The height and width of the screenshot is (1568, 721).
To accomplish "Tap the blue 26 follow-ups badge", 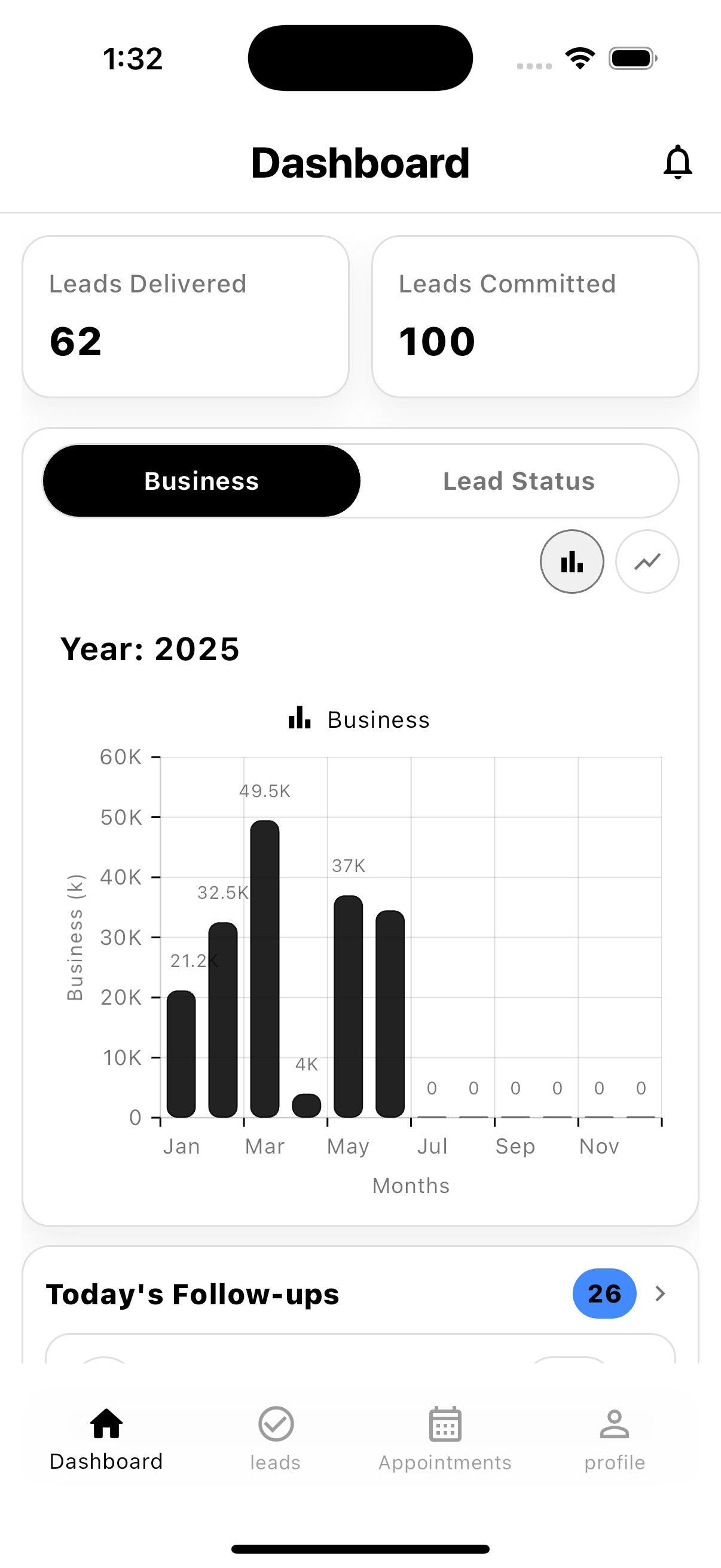I will point(604,1294).
